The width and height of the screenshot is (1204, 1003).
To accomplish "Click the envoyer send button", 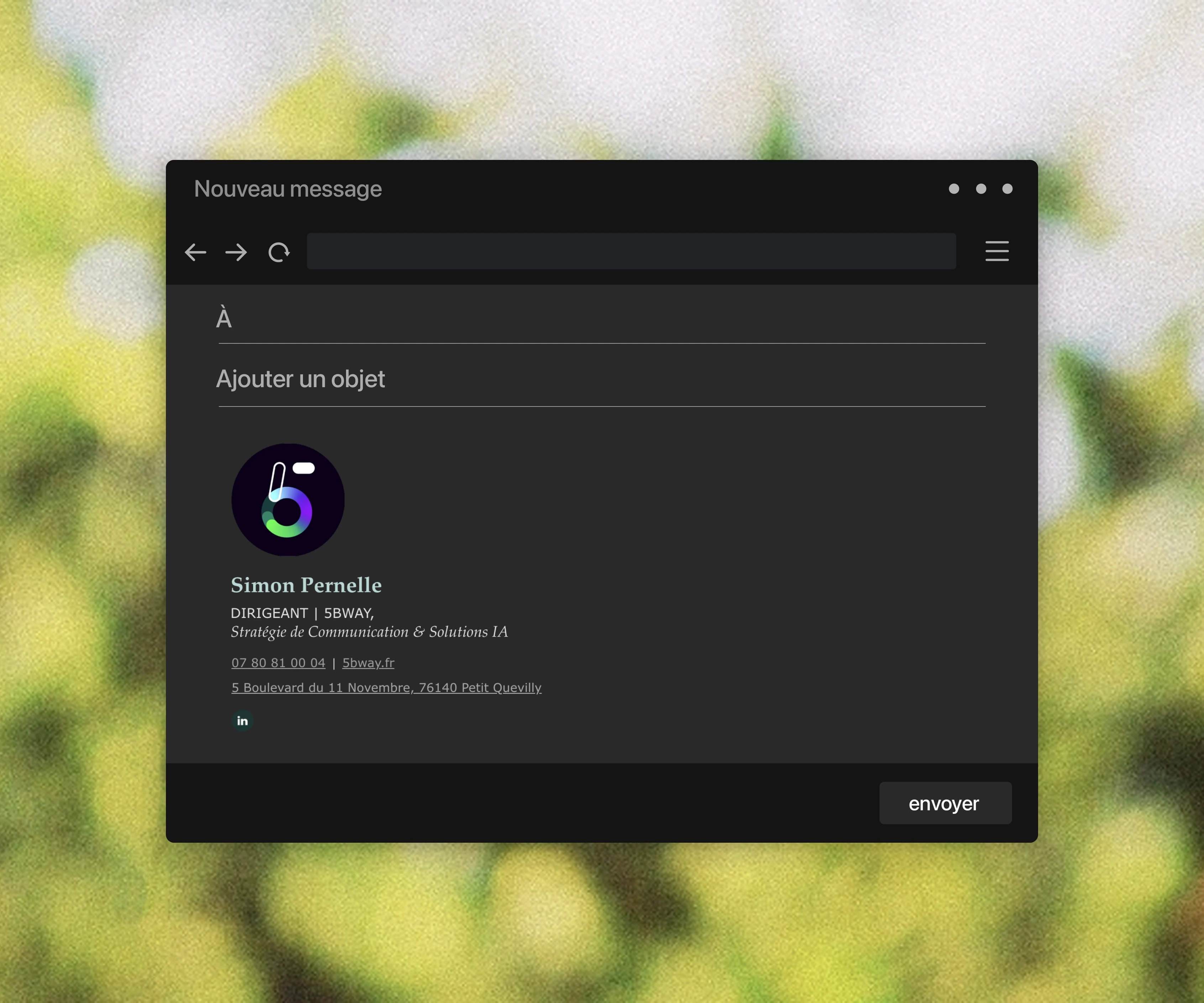I will pyautogui.click(x=945, y=803).
